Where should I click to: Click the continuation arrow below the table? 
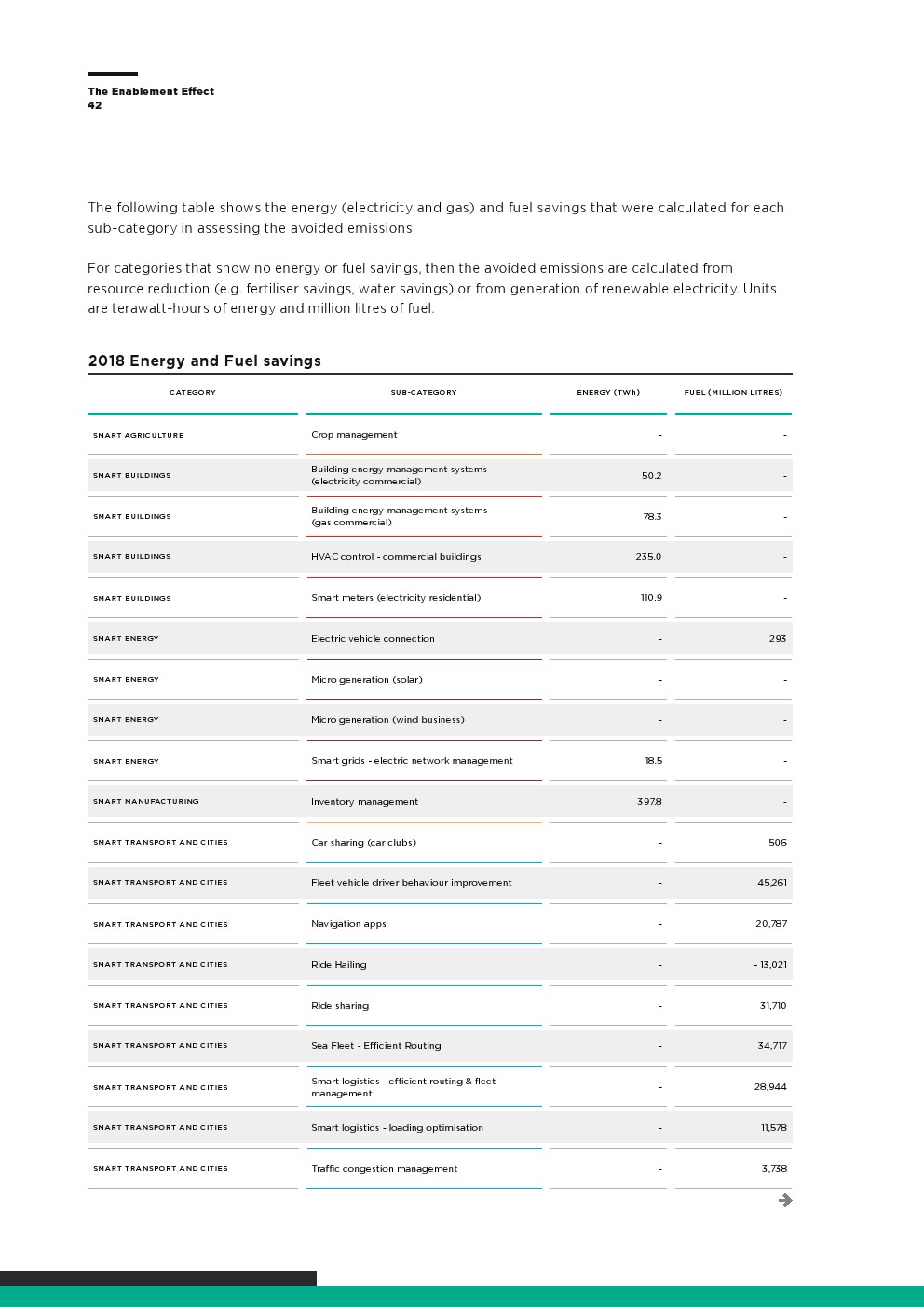(x=785, y=1200)
